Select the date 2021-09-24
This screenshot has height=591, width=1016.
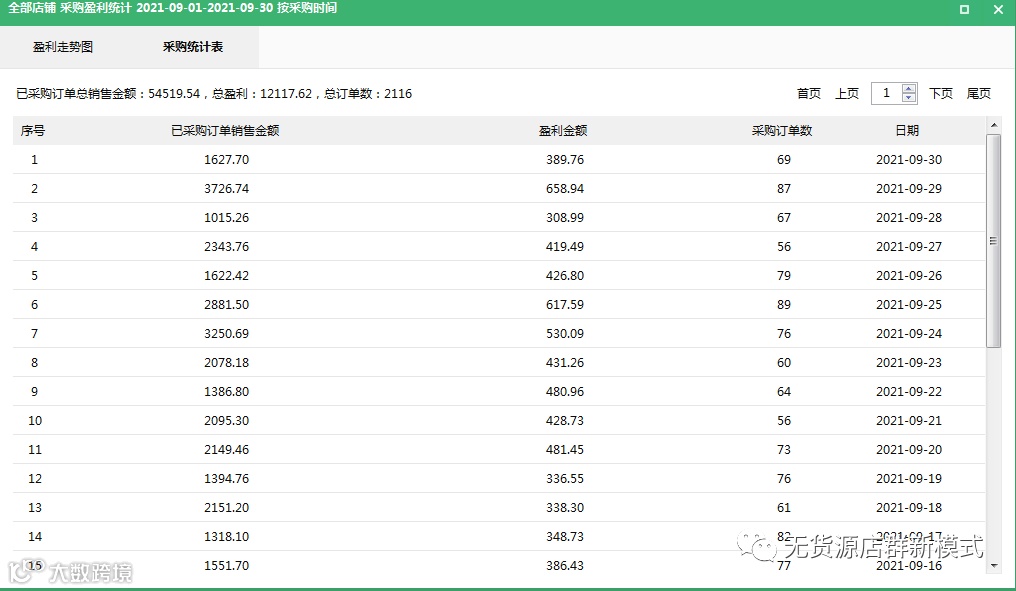(909, 334)
